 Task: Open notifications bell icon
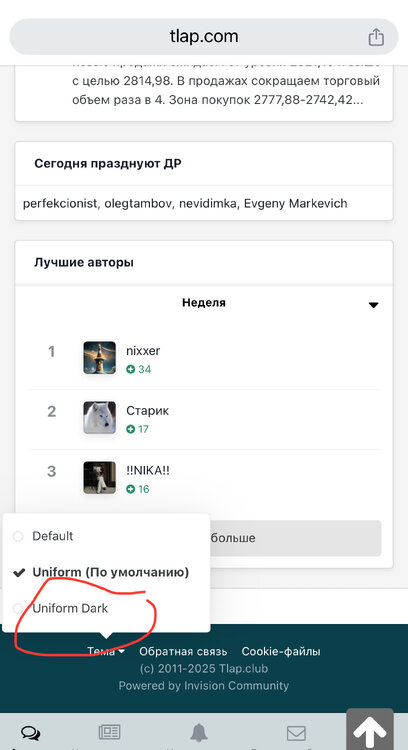click(199, 732)
